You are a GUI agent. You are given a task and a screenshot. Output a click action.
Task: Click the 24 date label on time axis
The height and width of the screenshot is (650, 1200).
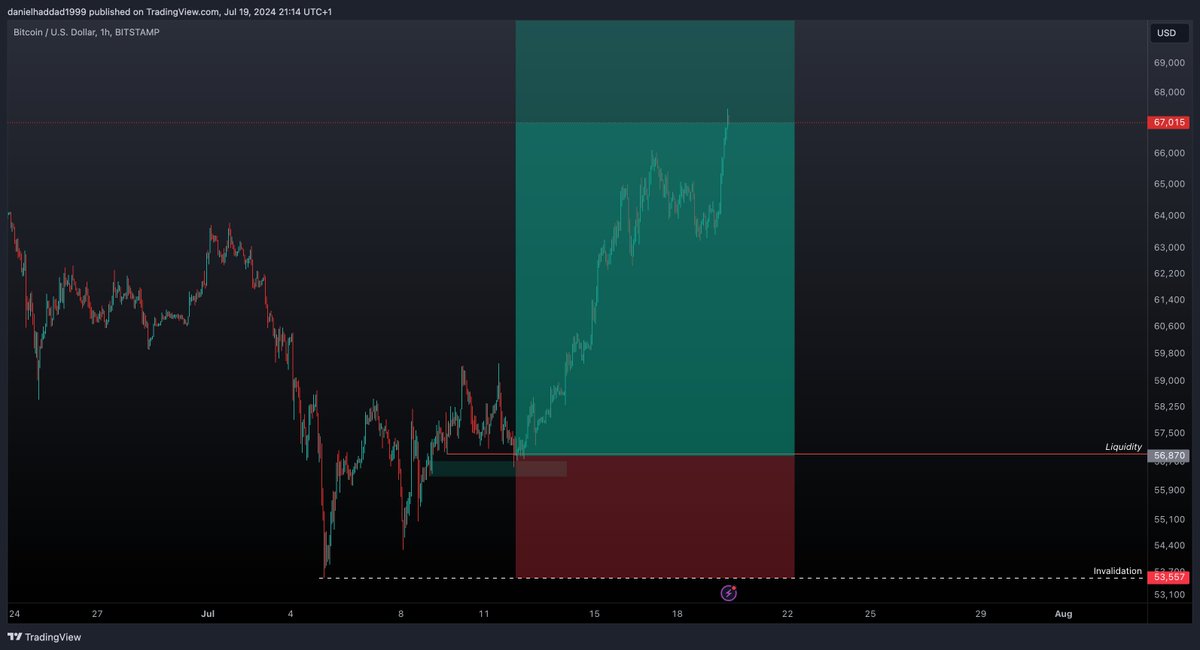pyautogui.click(x=14, y=613)
